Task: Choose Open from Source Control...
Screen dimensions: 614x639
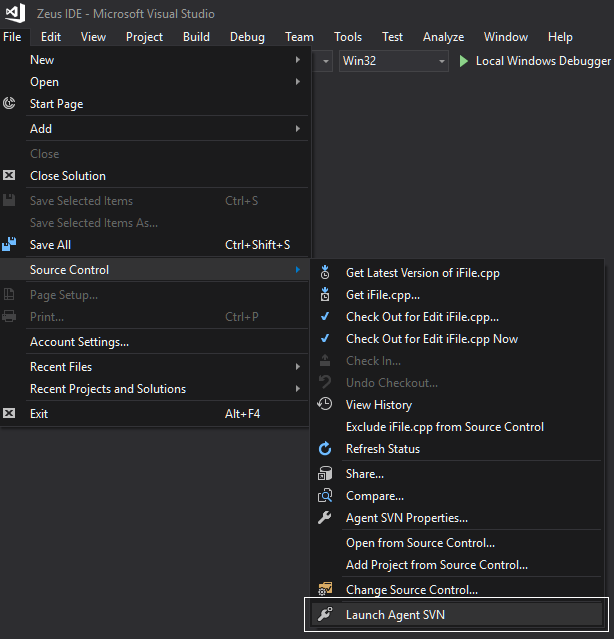Action: pos(457,542)
